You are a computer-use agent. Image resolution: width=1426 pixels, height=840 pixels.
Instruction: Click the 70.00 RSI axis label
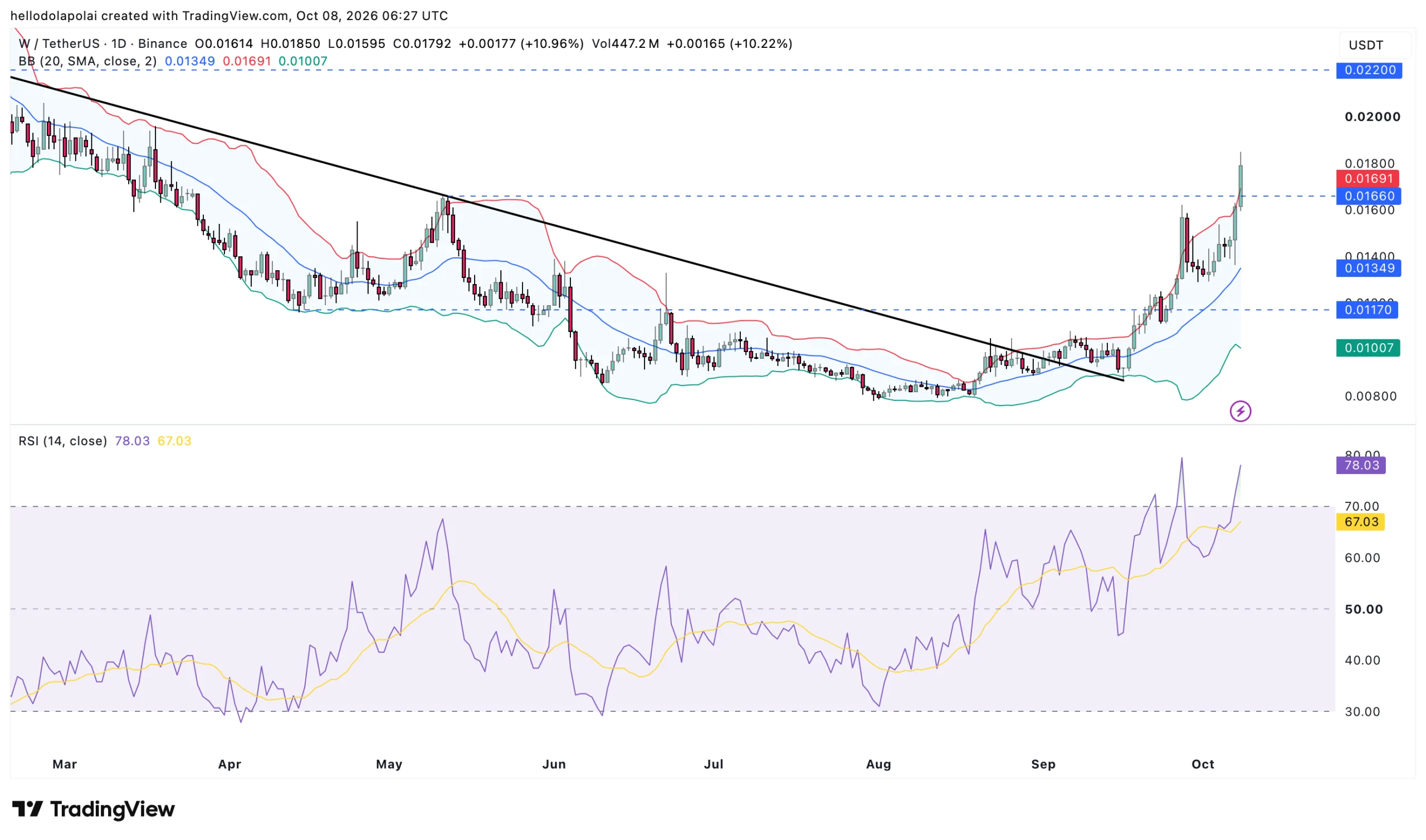pyautogui.click(x=1362, y=506)
